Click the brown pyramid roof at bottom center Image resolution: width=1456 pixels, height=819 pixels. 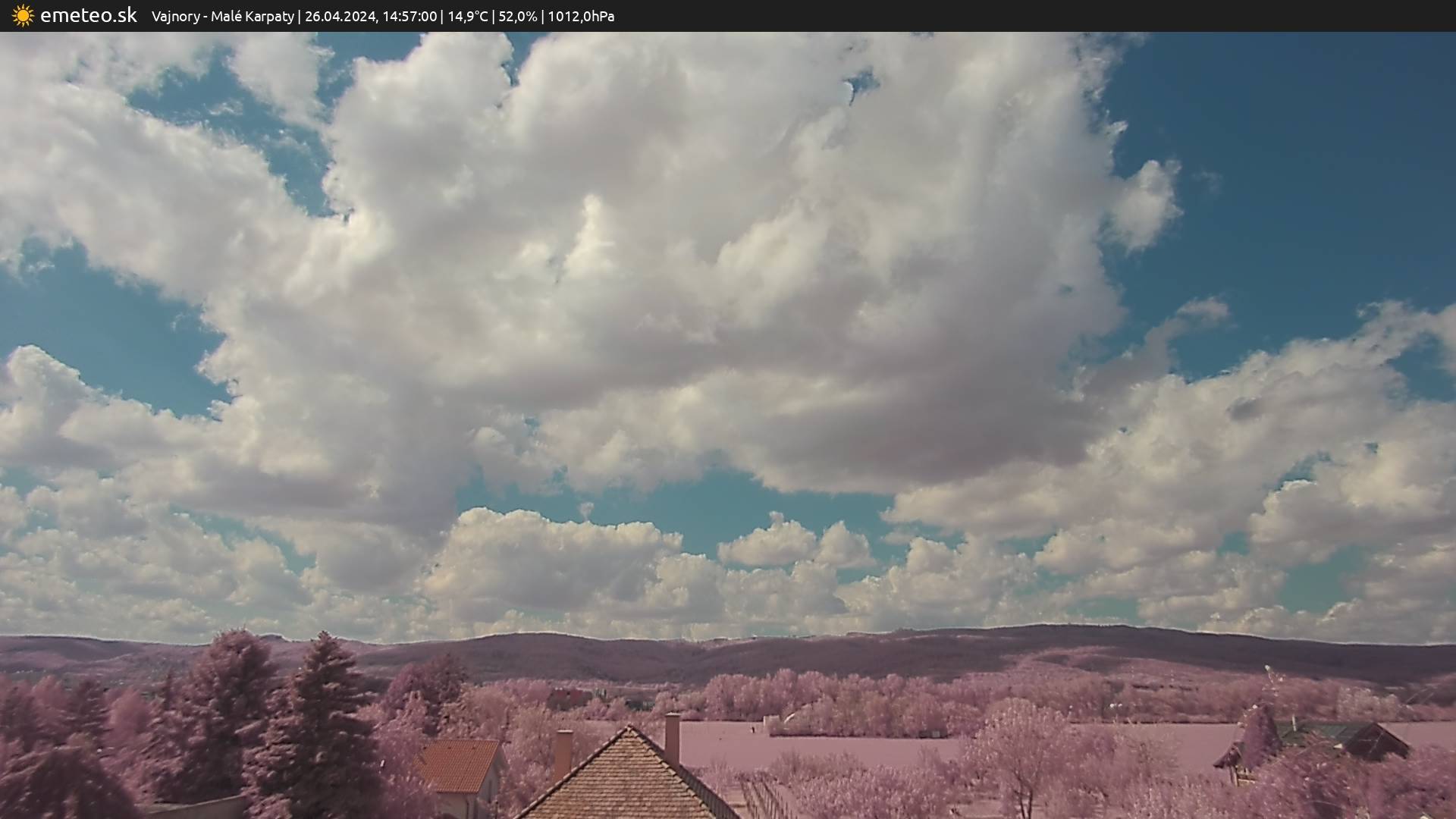(626, 781)
